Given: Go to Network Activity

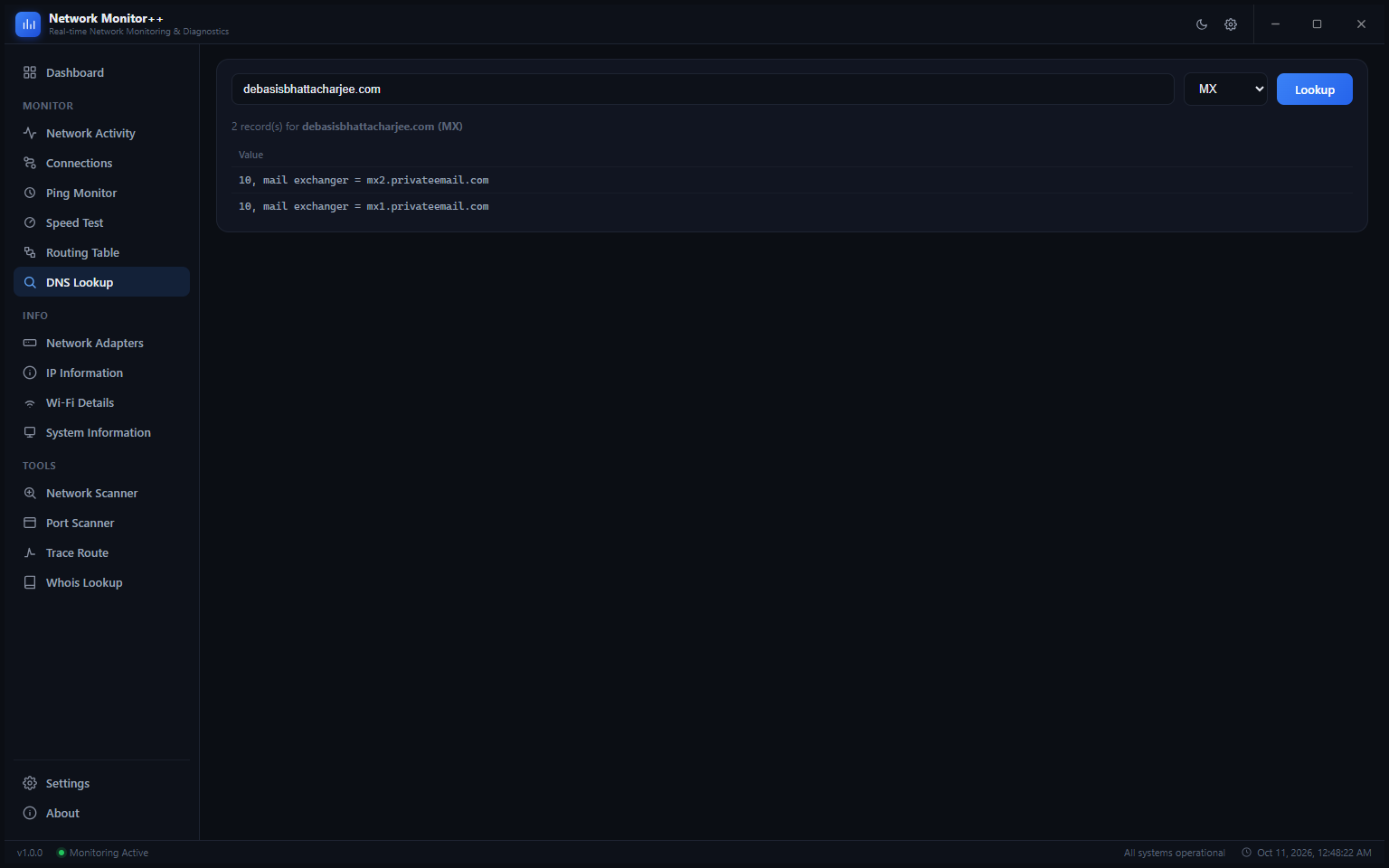Looking at the screenshot, I should (101, 133).
